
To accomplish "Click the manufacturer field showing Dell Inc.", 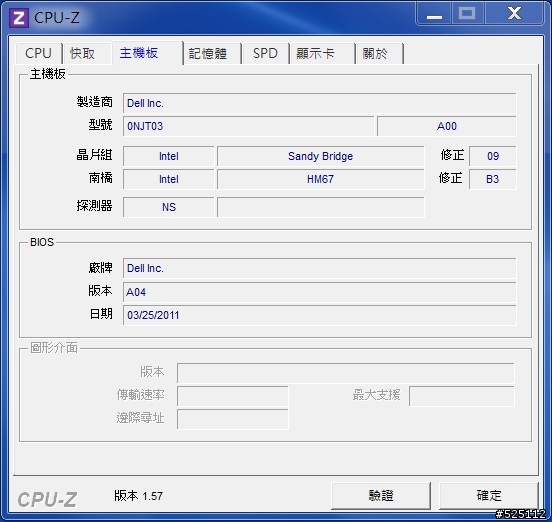I will pyautogui.click(x=320, y=103).
